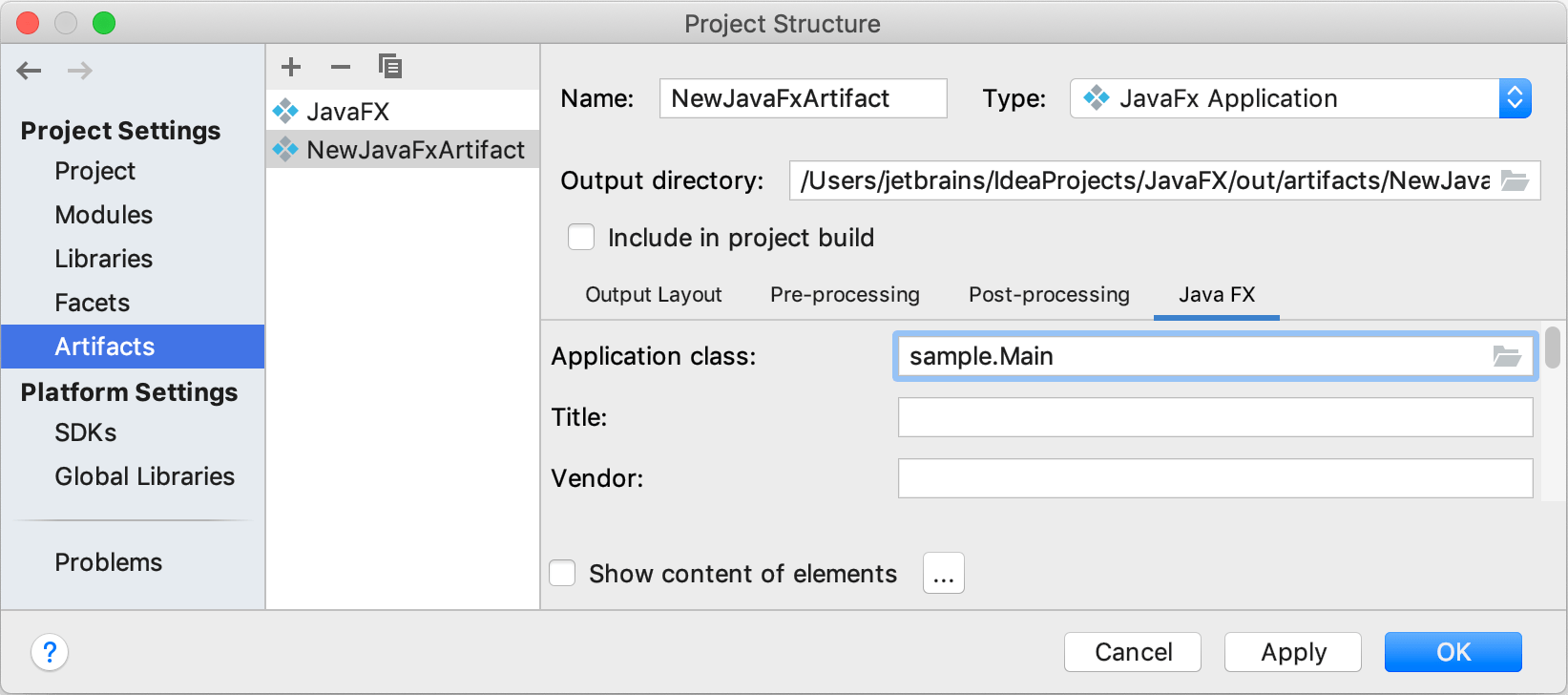Screen dimensions: 1568x695
Task: Open the Pre-processing tab
Action: pos(845,295)
